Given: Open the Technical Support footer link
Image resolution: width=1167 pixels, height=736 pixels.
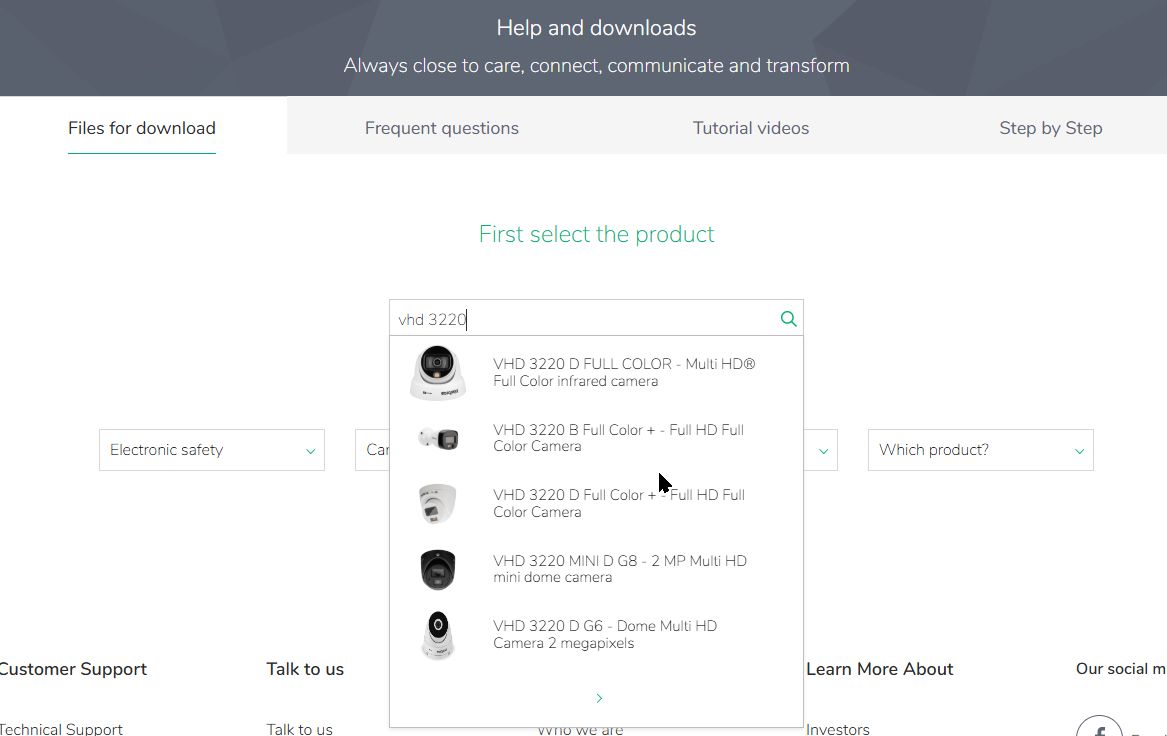Looking at the screenshot, I should point(62,729).
